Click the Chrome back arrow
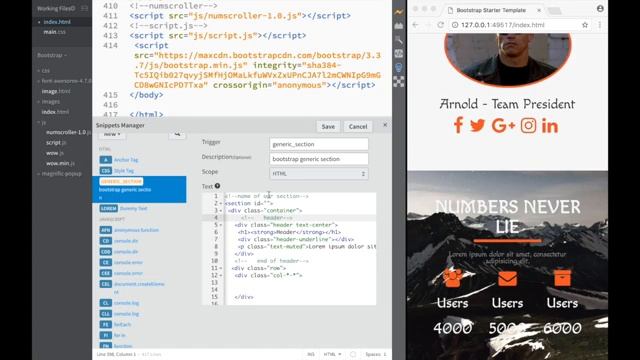 pyautogui.click(x=416, y=25)
